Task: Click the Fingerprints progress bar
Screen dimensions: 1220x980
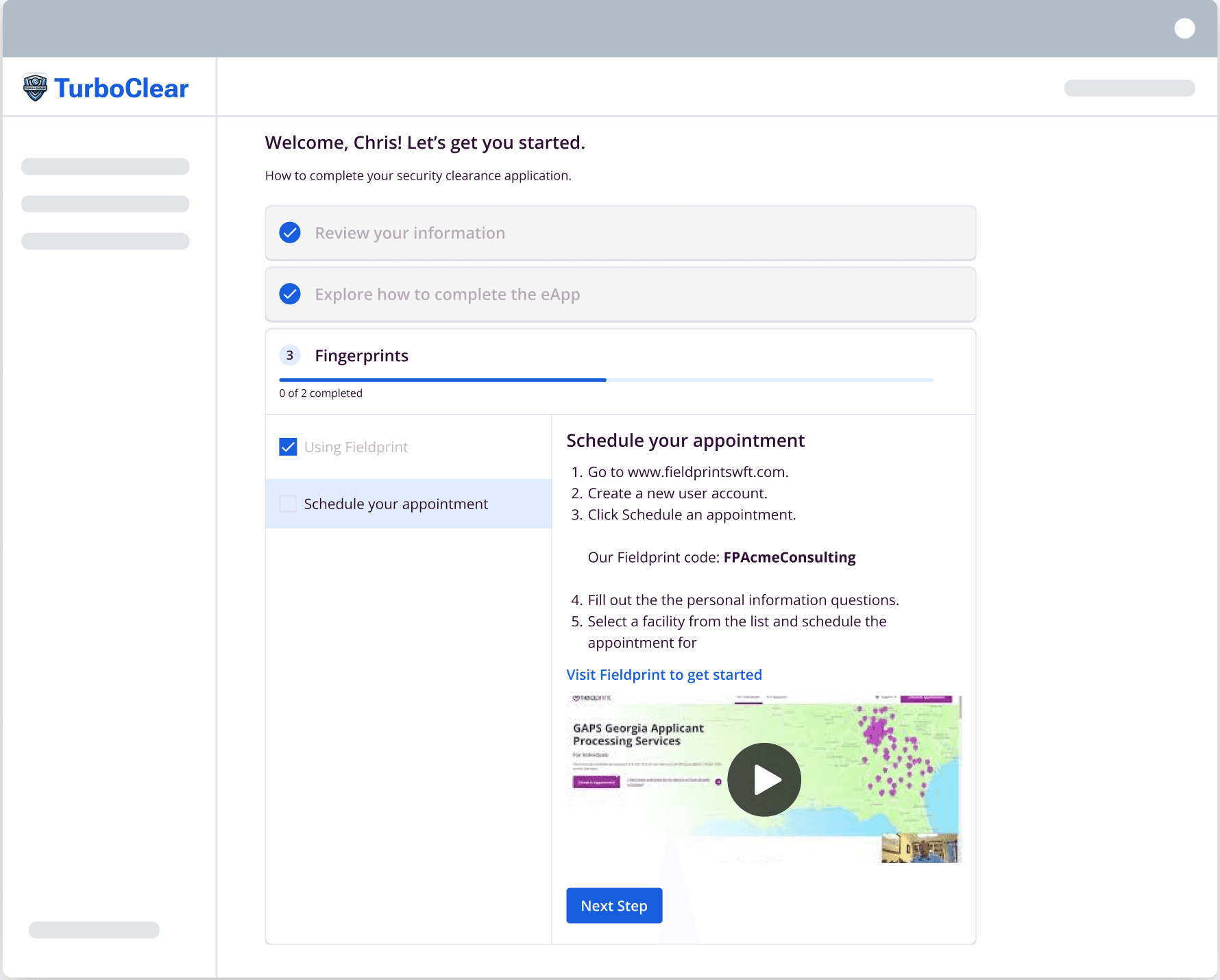Action: 606,380
